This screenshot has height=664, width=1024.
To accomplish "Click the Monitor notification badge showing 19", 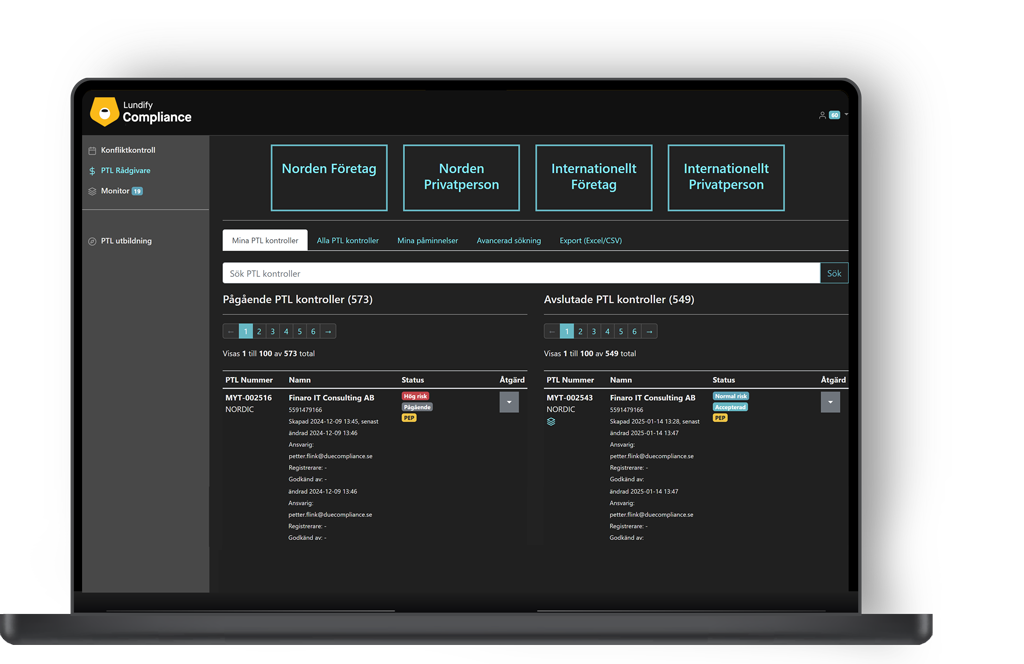I will point(138,191).
